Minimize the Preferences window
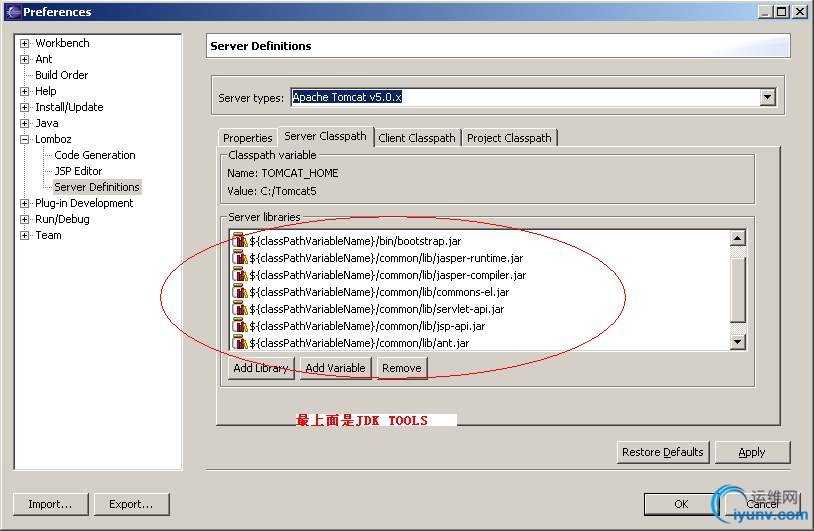Viewport: 814px width, 531px height. [765, 11]
